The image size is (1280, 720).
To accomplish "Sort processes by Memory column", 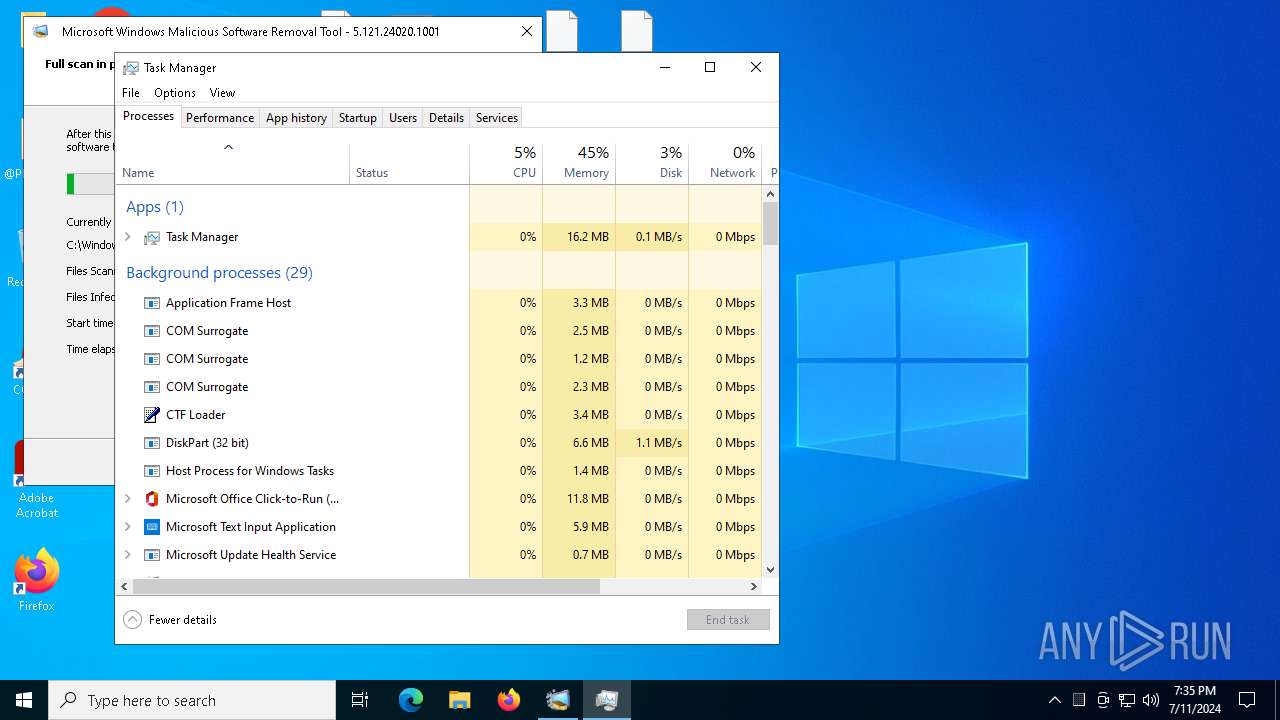I will (579, 164).
